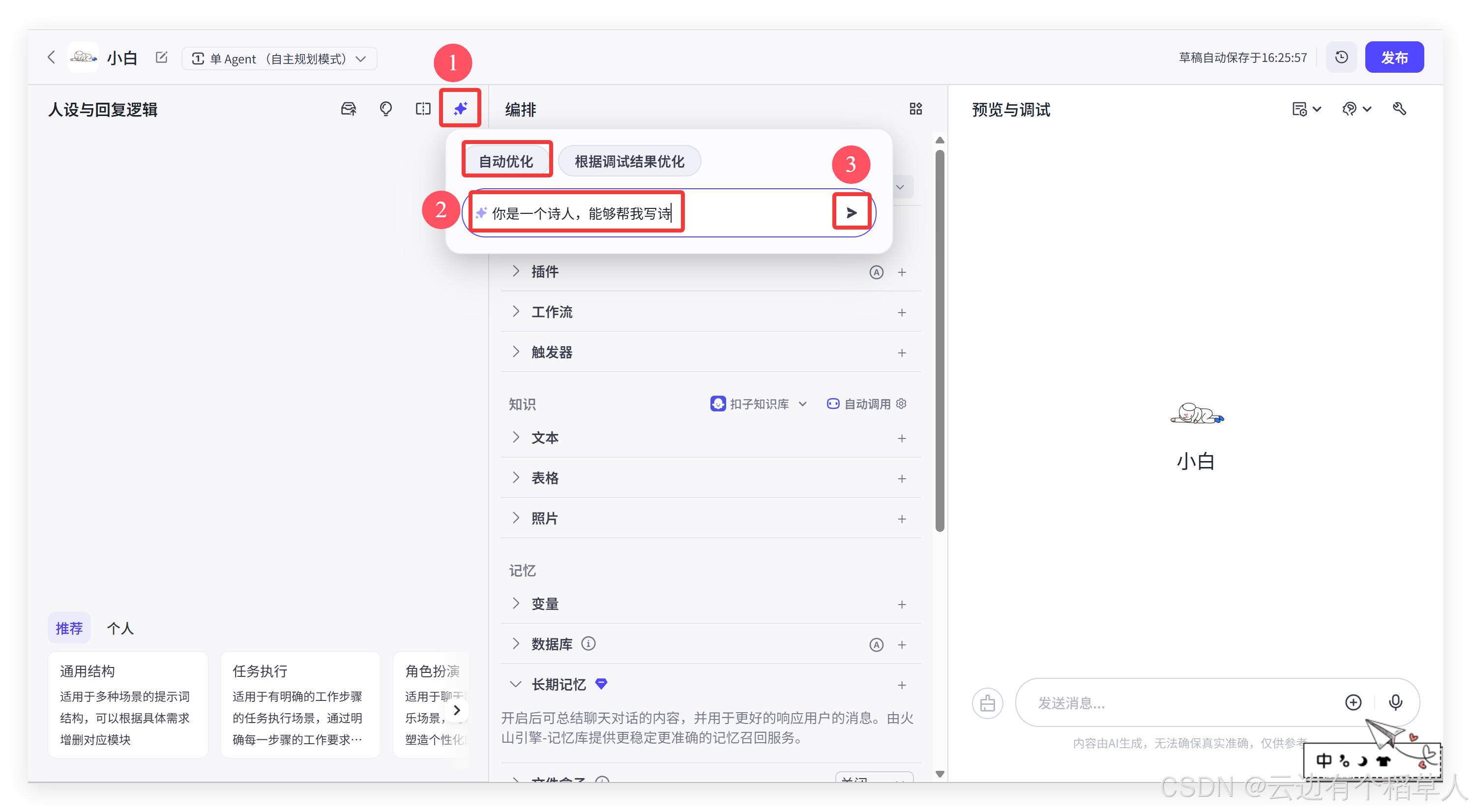Click the edit icon next to 小白
This screenshot has height=812, width=1471.
[x=162, y=58]
